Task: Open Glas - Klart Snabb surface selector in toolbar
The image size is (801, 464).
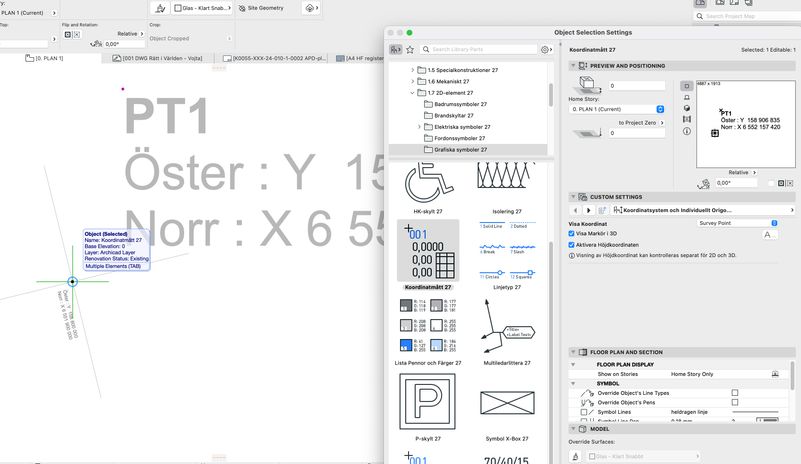Action: pos(202,8)
